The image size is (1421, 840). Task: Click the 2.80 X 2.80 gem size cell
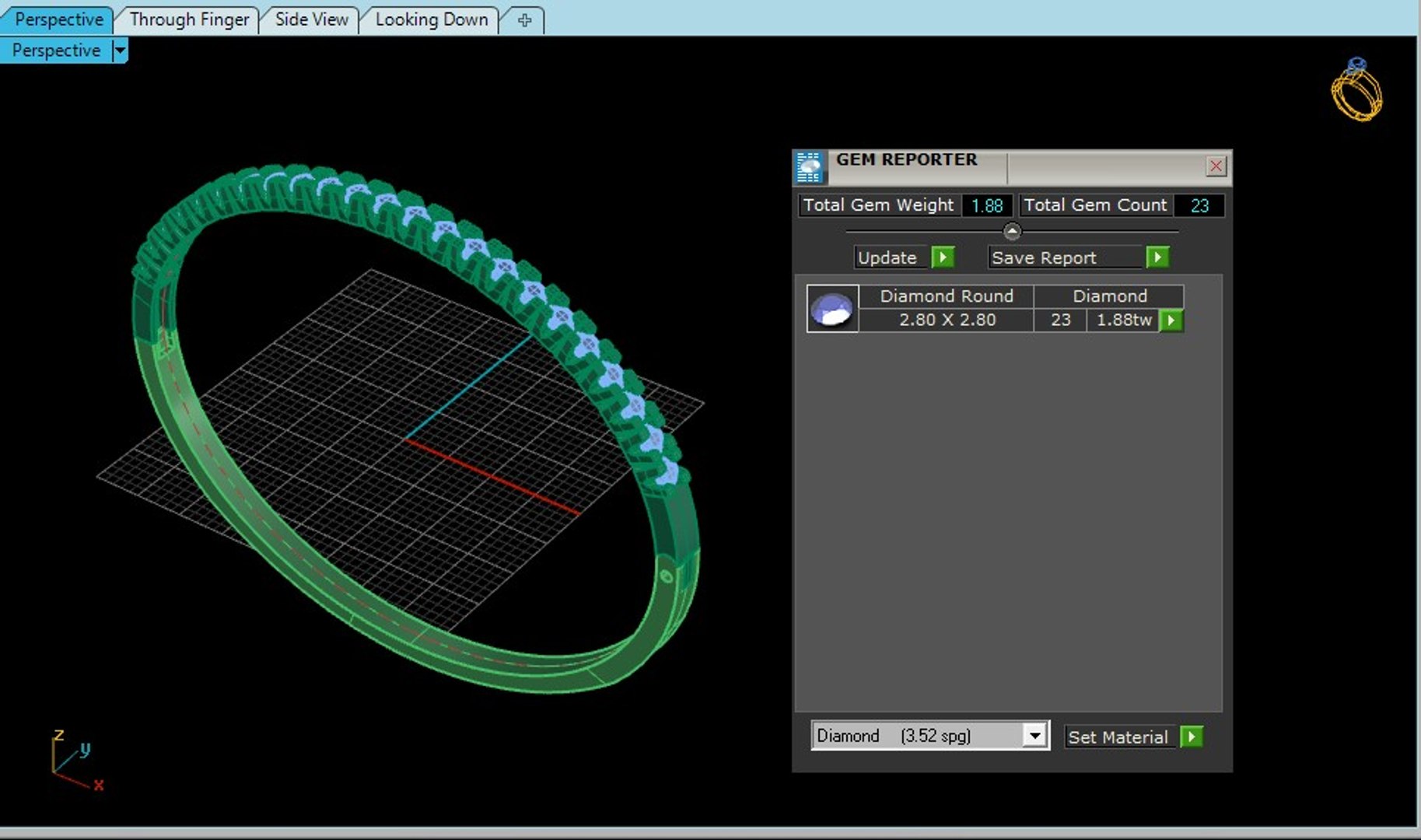tap(947, 320)
